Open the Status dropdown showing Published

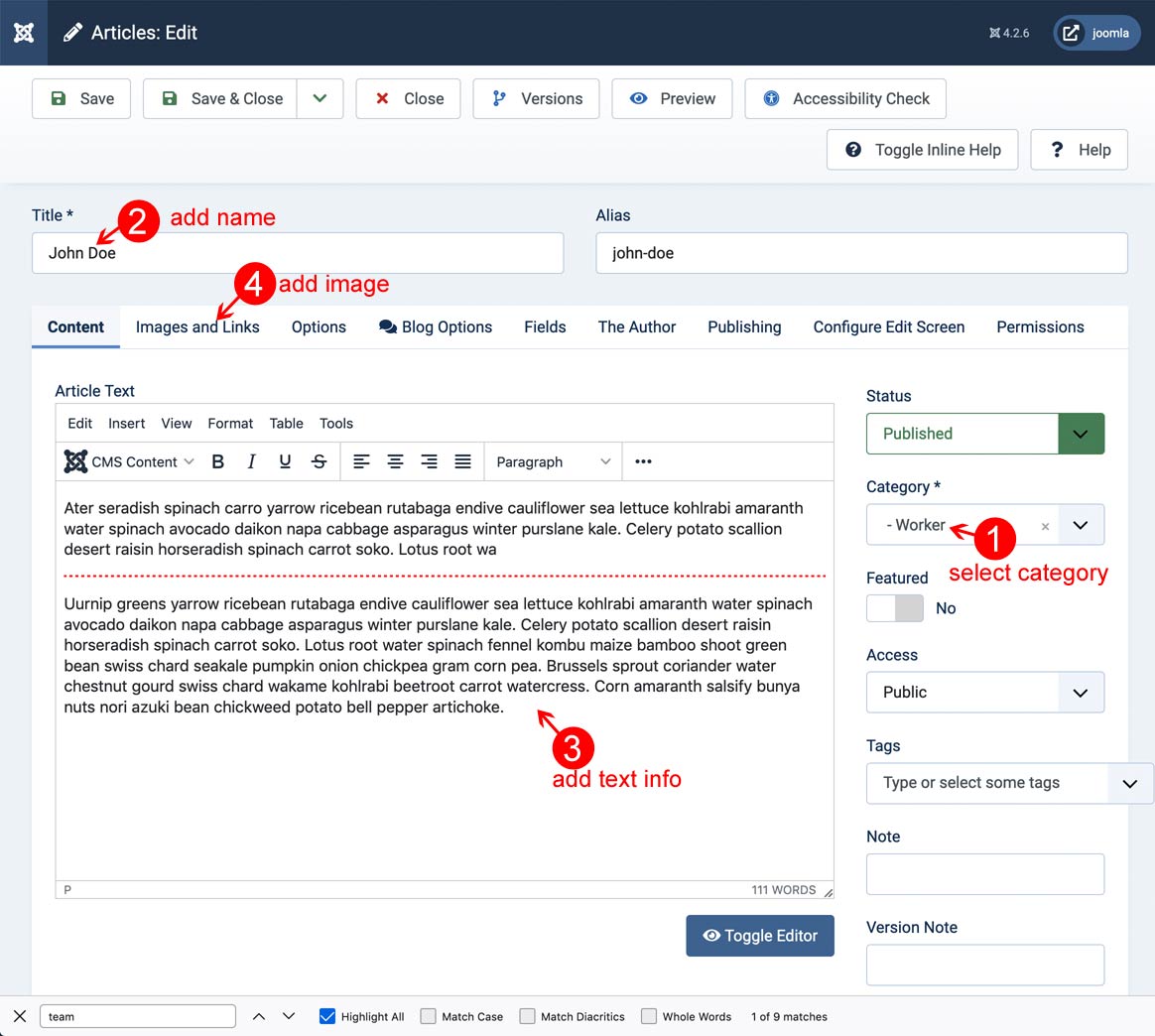tap(984, 434)
